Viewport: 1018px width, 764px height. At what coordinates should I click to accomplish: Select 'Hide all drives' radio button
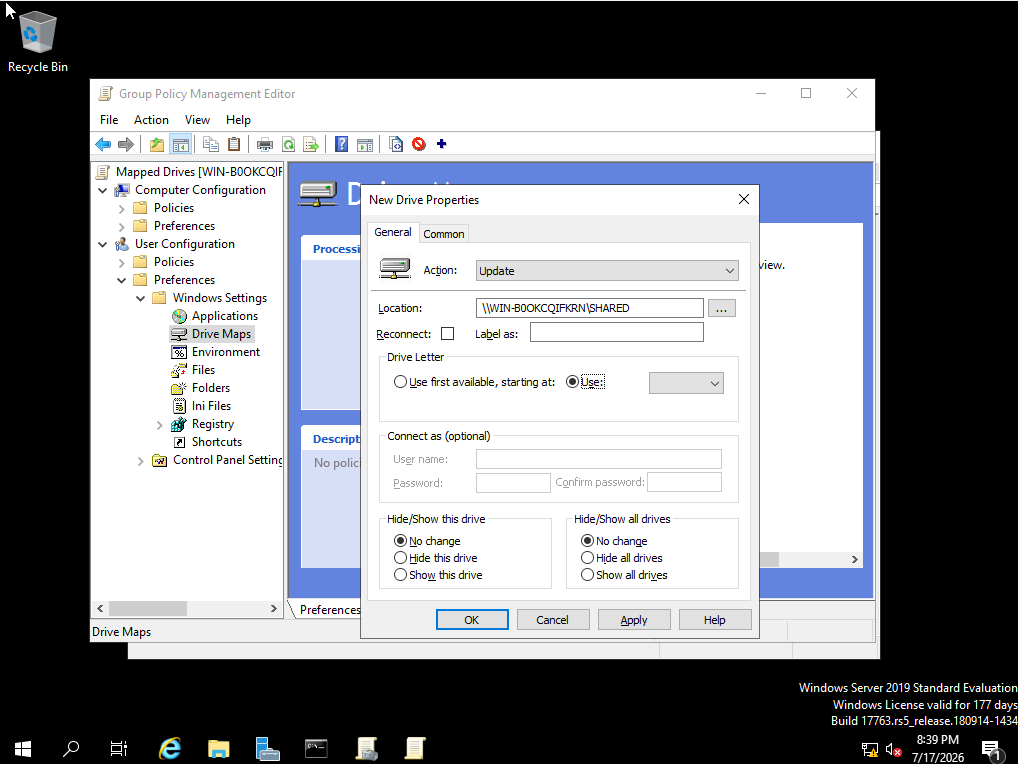tap(588, 558)
